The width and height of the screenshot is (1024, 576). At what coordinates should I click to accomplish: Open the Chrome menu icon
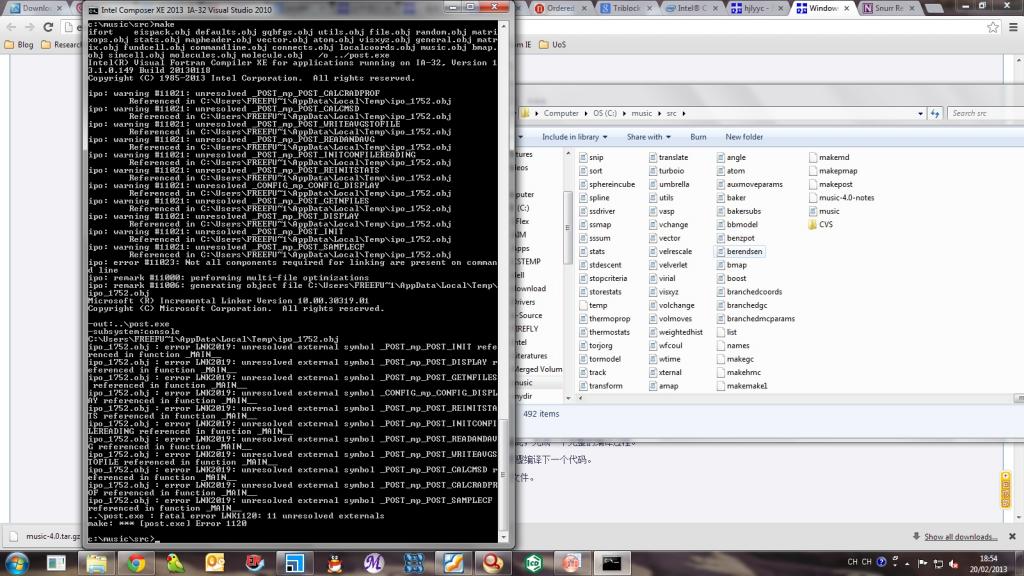[x=1013, y=27]
